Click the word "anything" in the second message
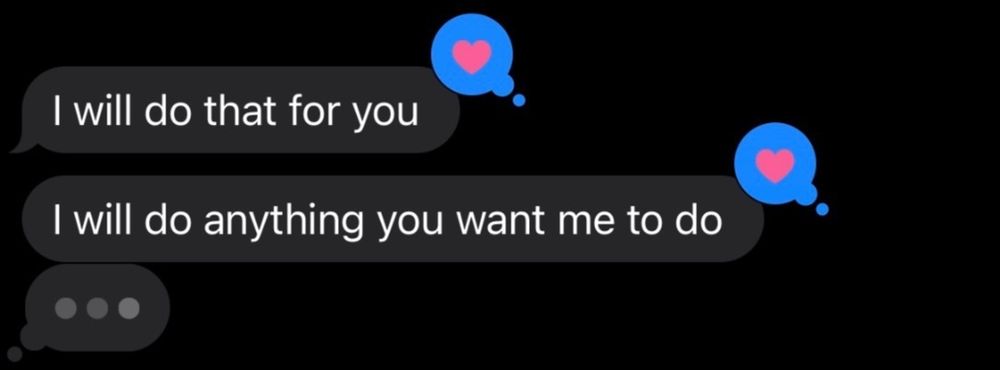1000x370 pixels. [285, 222]
